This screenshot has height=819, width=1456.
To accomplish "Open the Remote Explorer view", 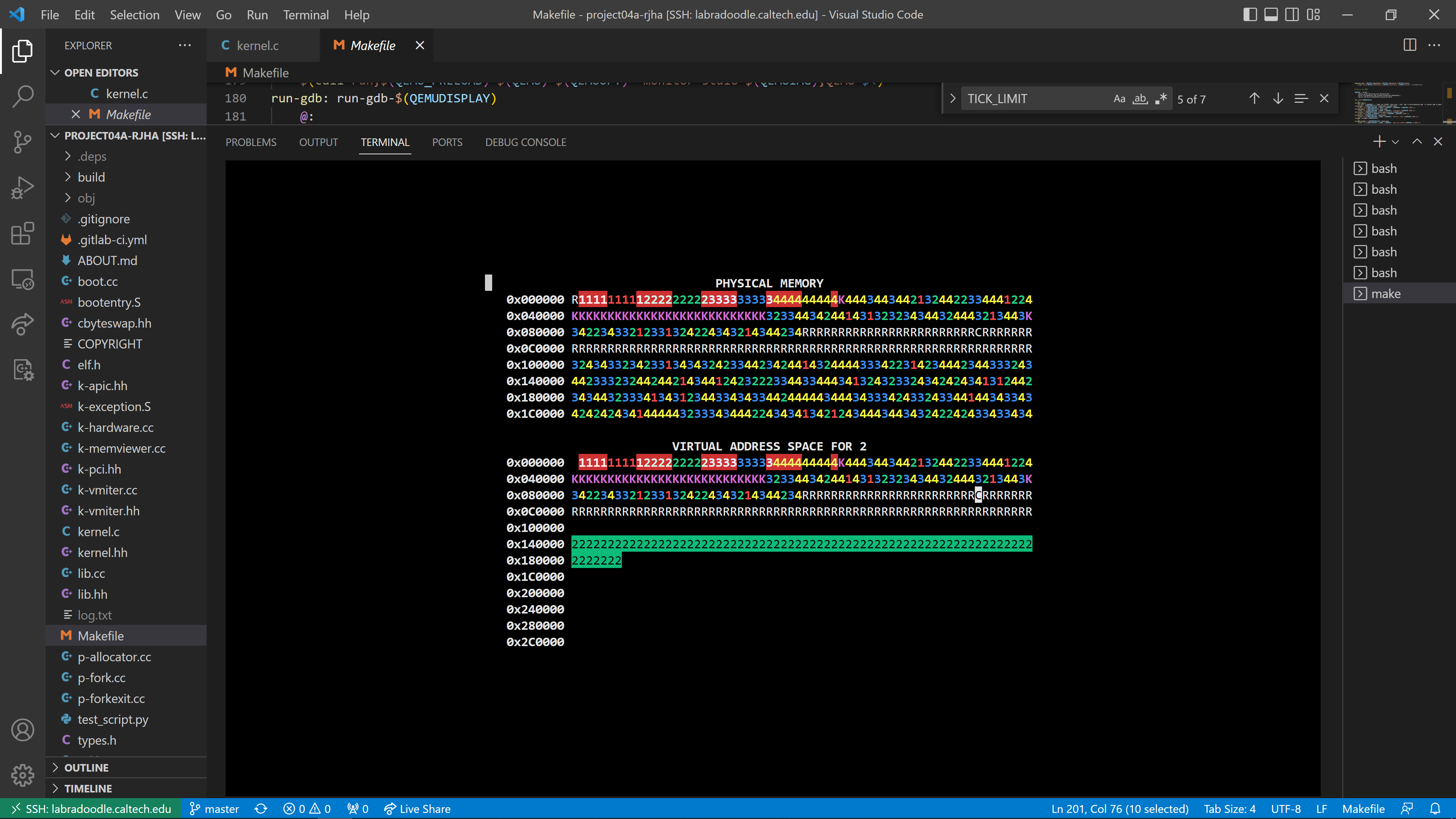I will point(23,279).
